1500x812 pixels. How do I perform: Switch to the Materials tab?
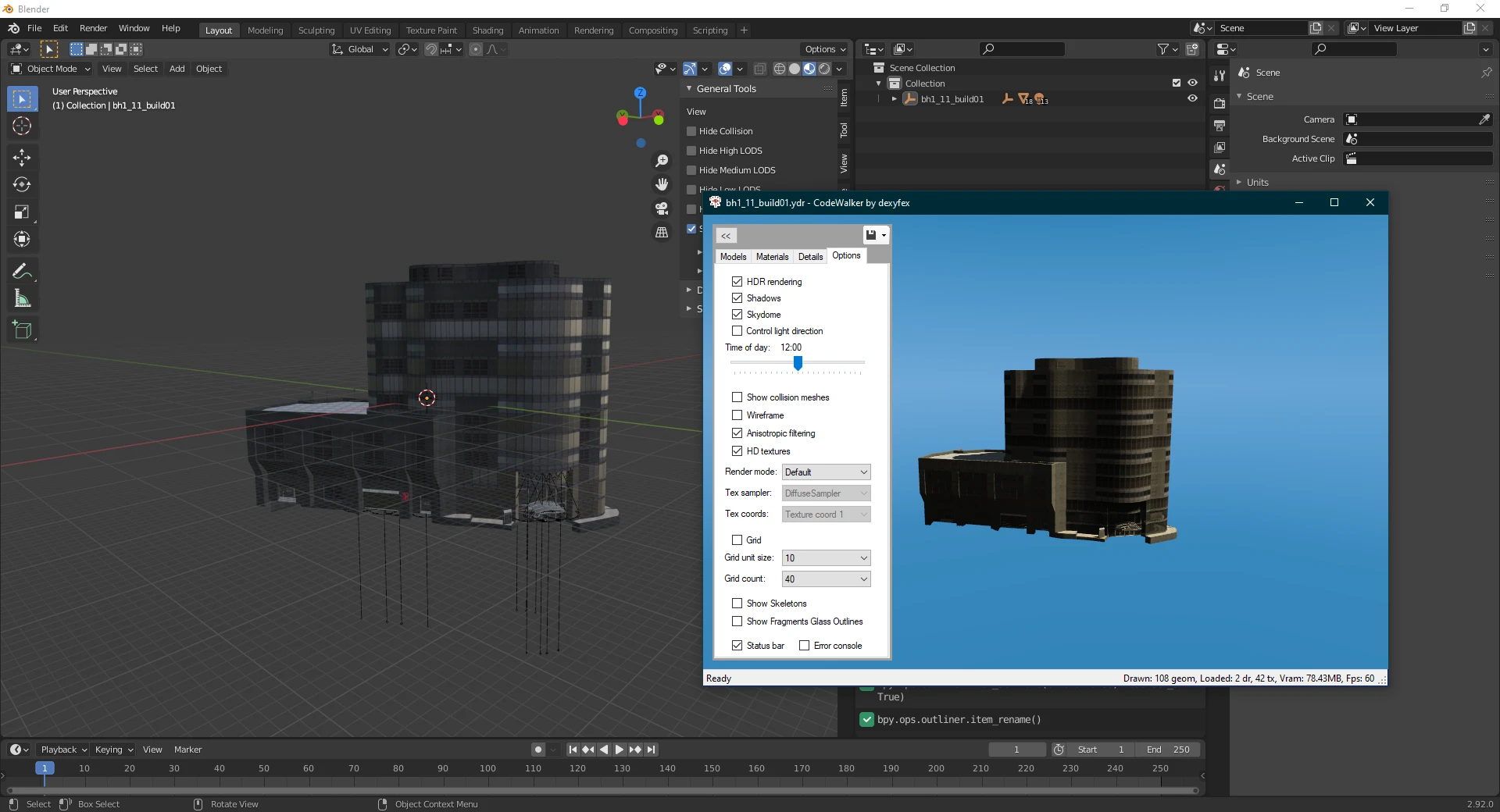point(772,256)
